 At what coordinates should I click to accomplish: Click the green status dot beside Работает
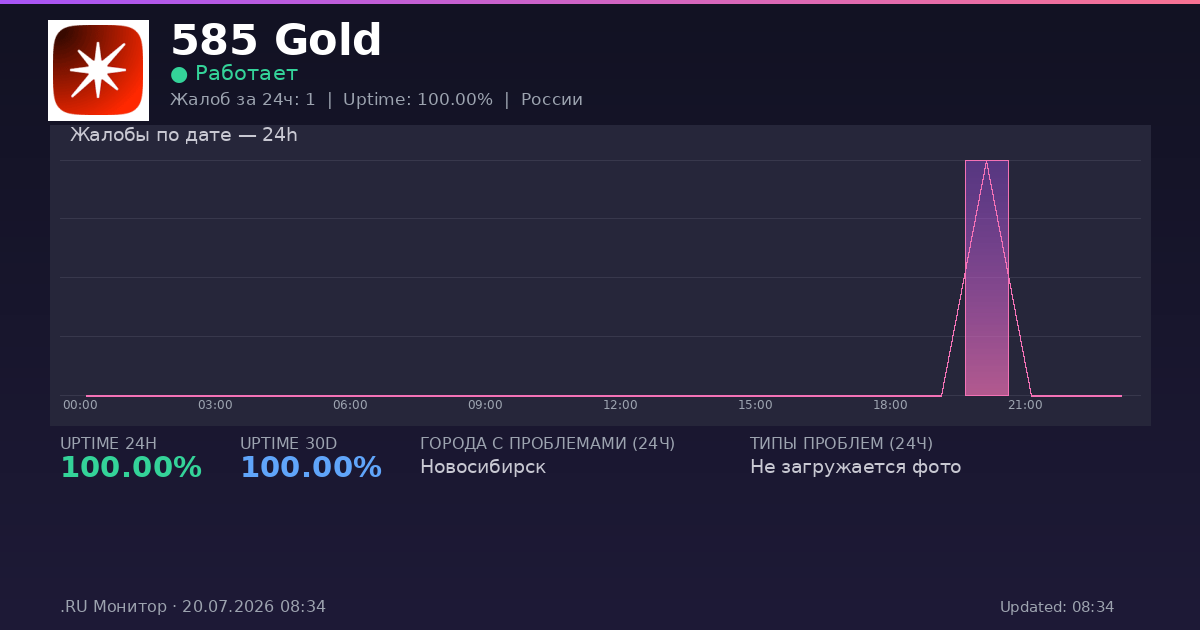[x=179, y=74]
